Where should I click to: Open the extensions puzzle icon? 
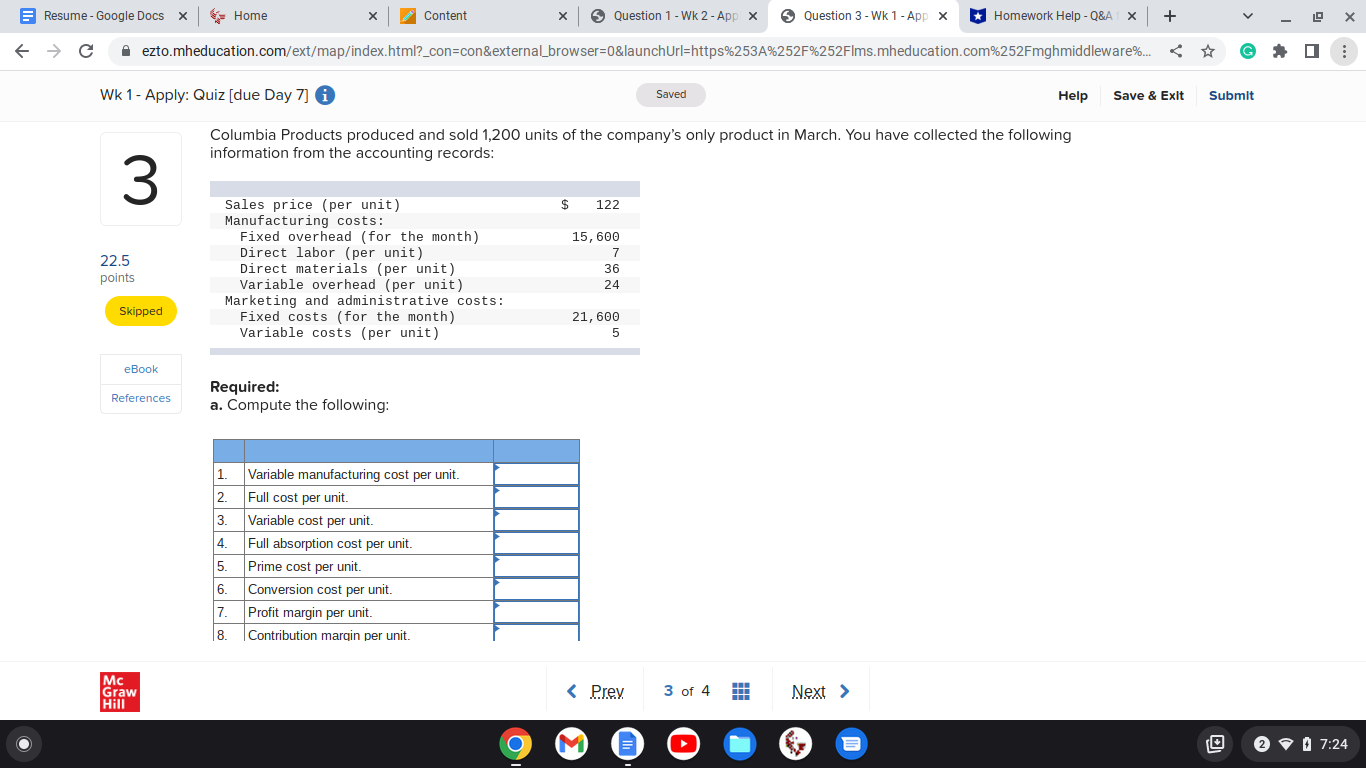pyautogui.click(x=1280, y=51)
